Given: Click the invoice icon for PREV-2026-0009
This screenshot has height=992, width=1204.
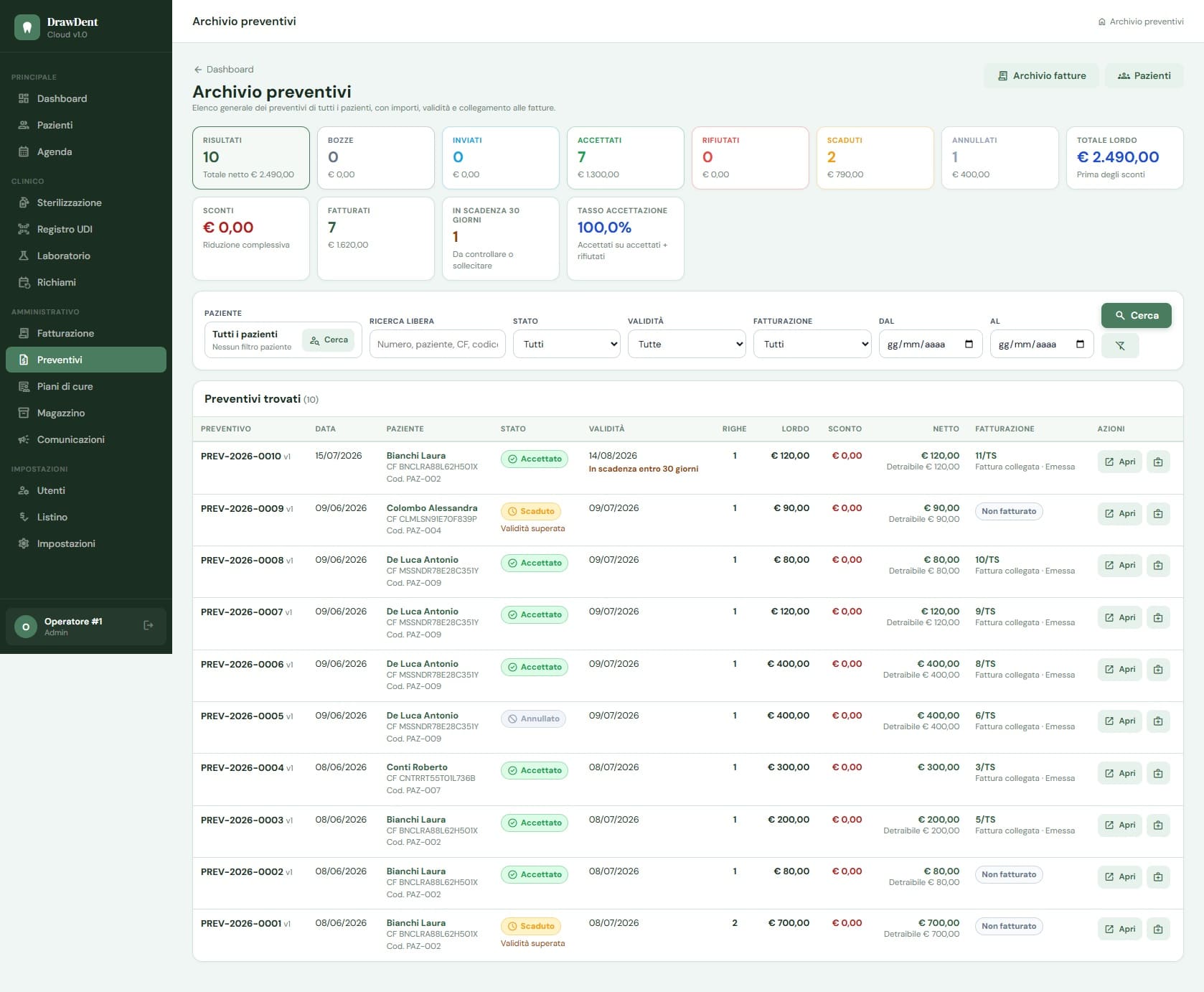Looking at the screenshot, I should tap(1158, 513).
